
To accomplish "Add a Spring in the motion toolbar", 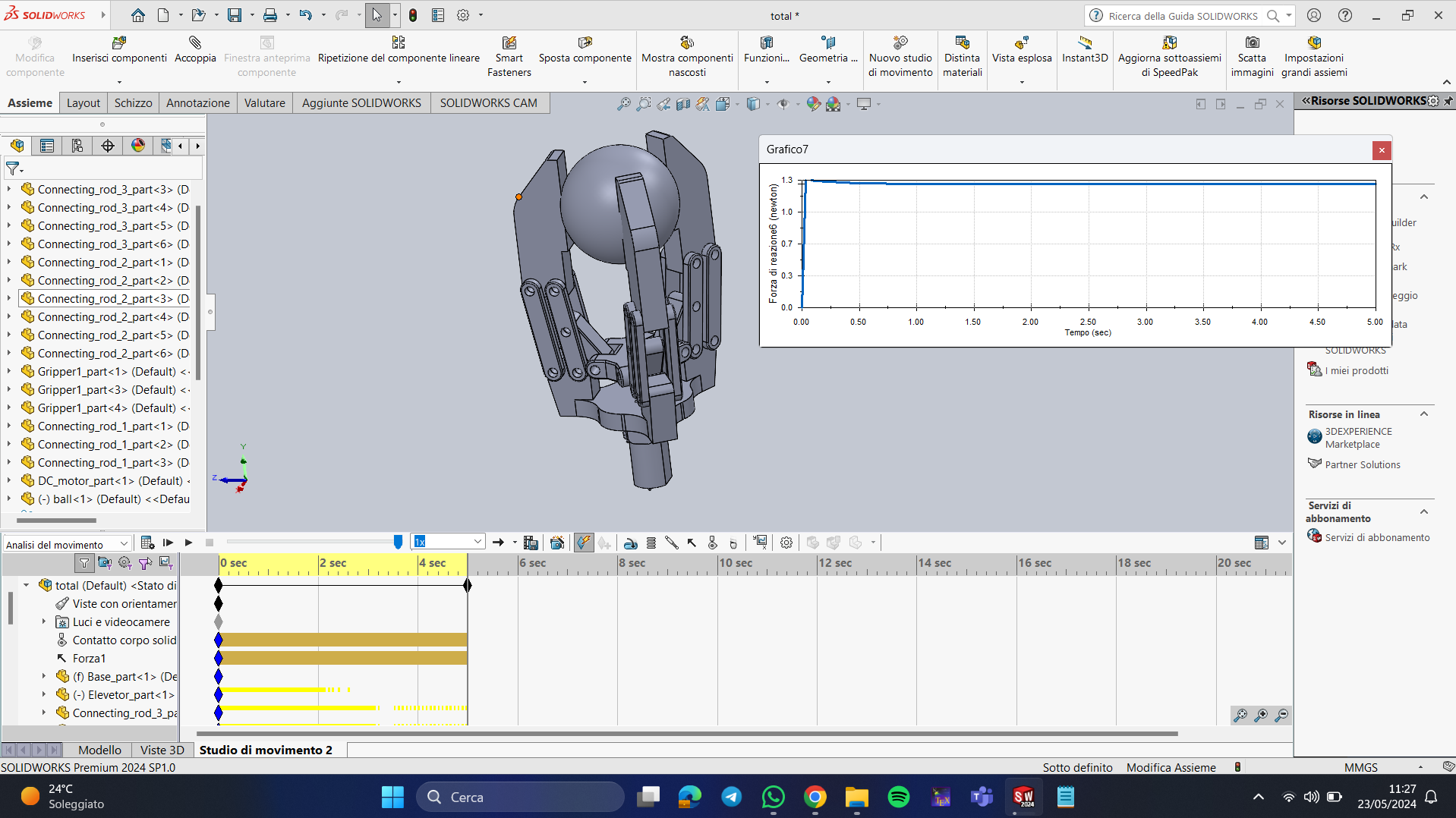I will click(651, 543).
